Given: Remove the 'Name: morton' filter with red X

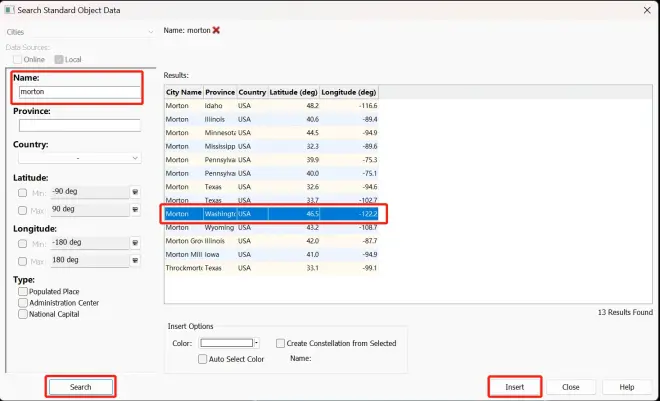Looking at the screenshot, I should [x=216, y=30].
